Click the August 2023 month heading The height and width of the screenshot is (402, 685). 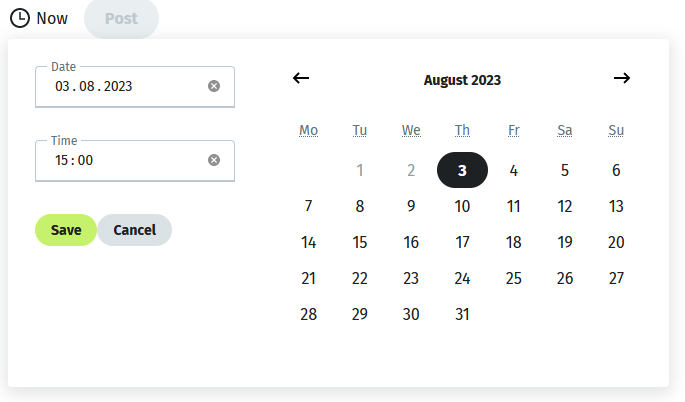pyautogui.click(x=462, y=80)
